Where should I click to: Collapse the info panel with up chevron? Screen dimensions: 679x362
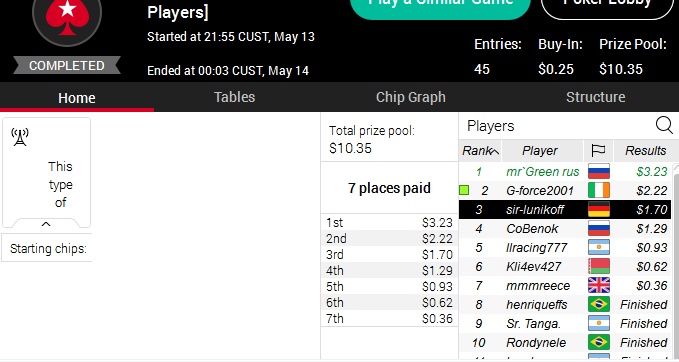46,224
